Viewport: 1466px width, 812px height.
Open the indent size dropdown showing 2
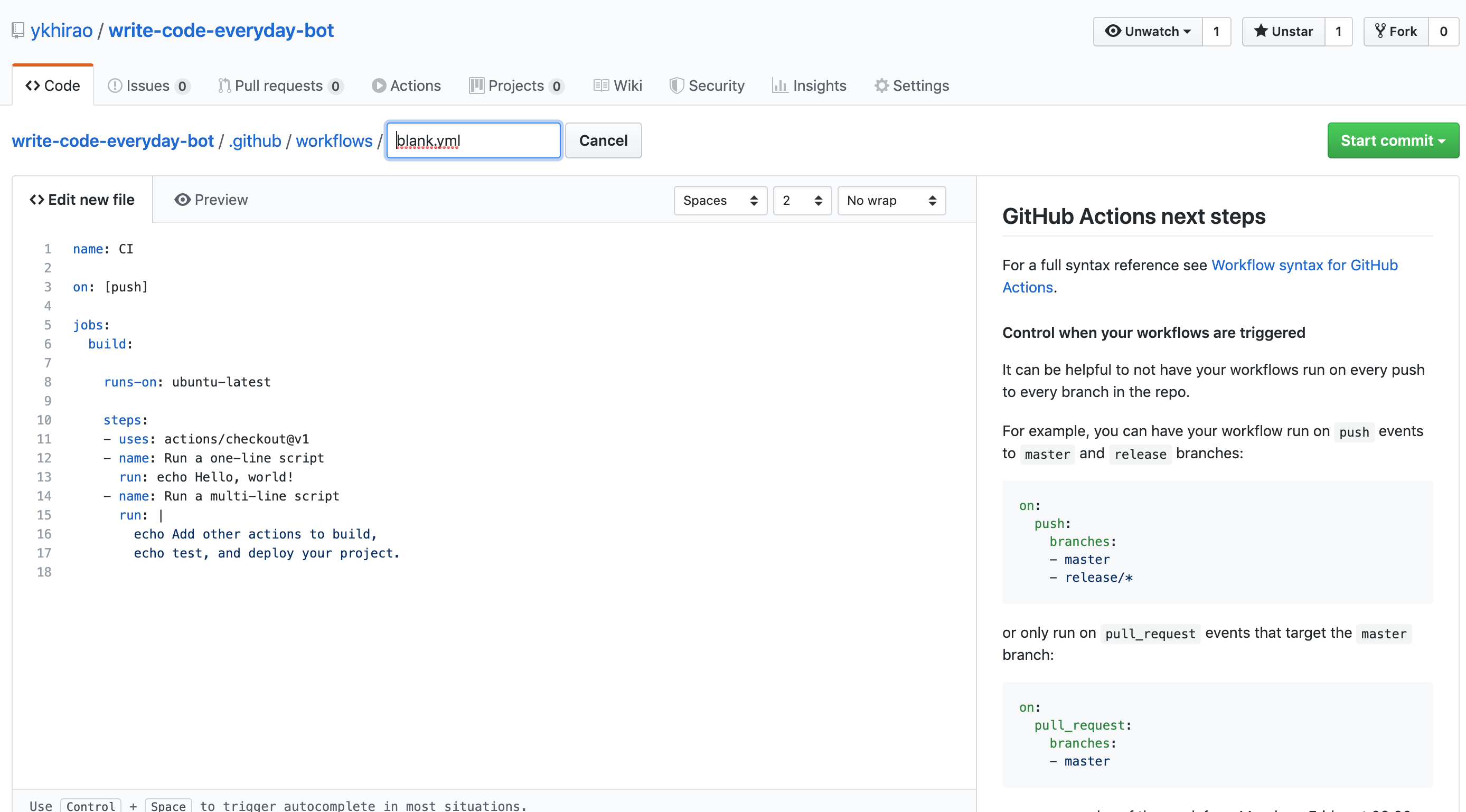802,200
